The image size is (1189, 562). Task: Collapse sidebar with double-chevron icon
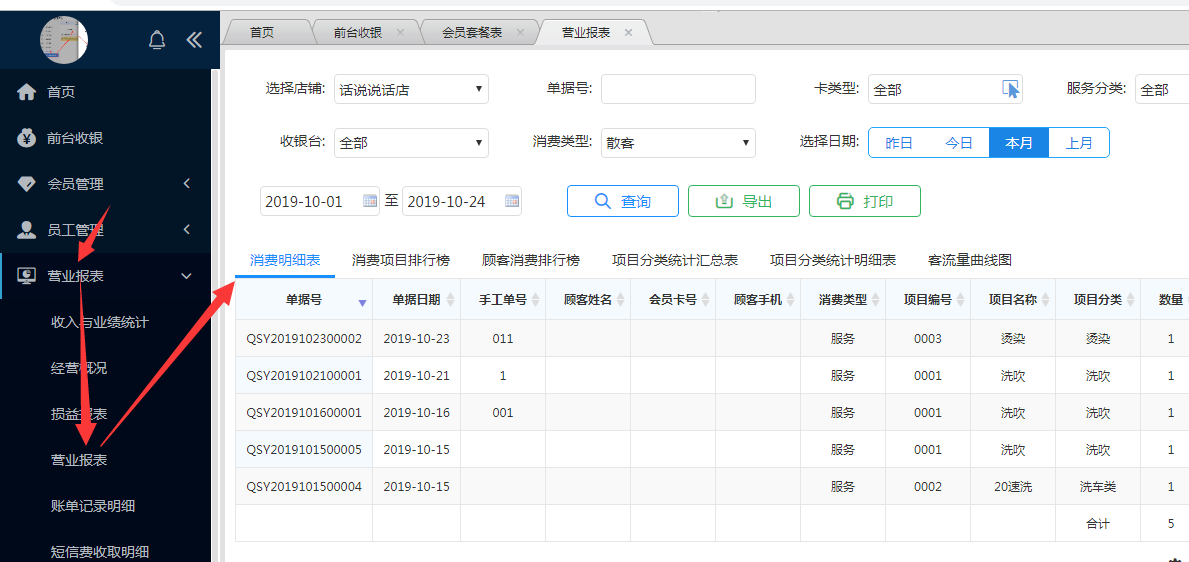[195, 39]
